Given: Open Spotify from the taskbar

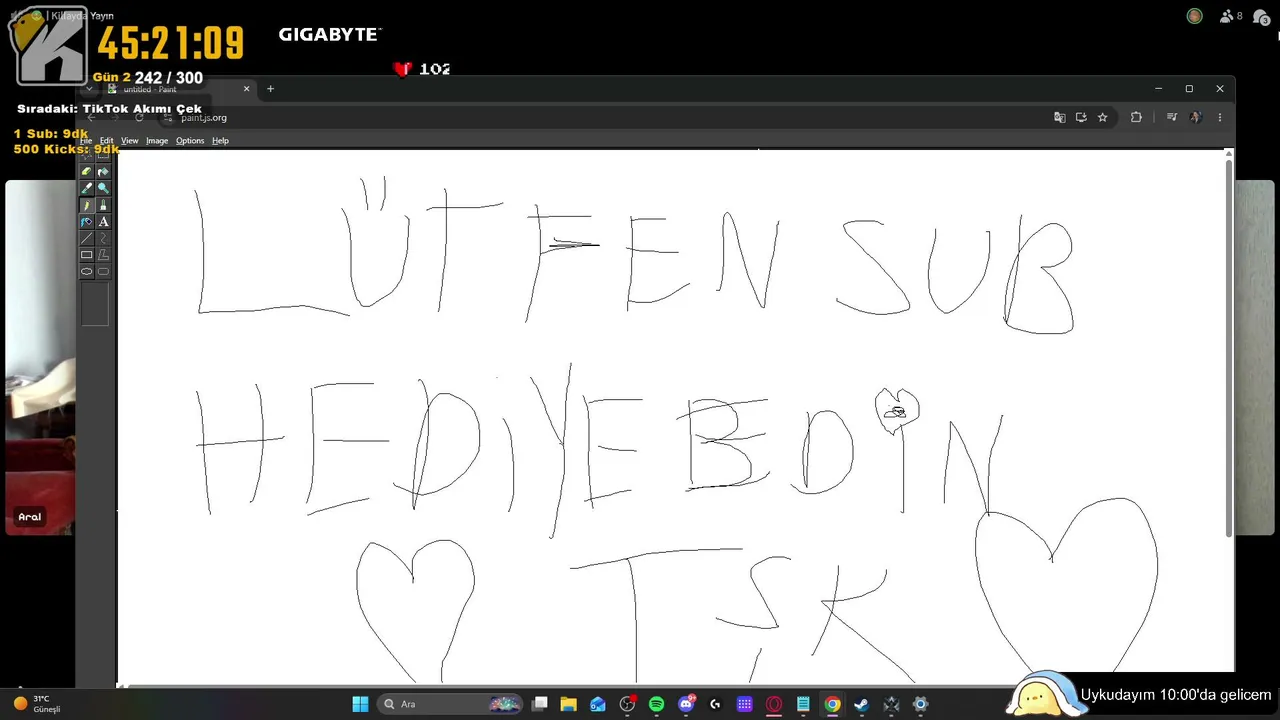Looking at the screenshot, I should [x=657, y=704].
